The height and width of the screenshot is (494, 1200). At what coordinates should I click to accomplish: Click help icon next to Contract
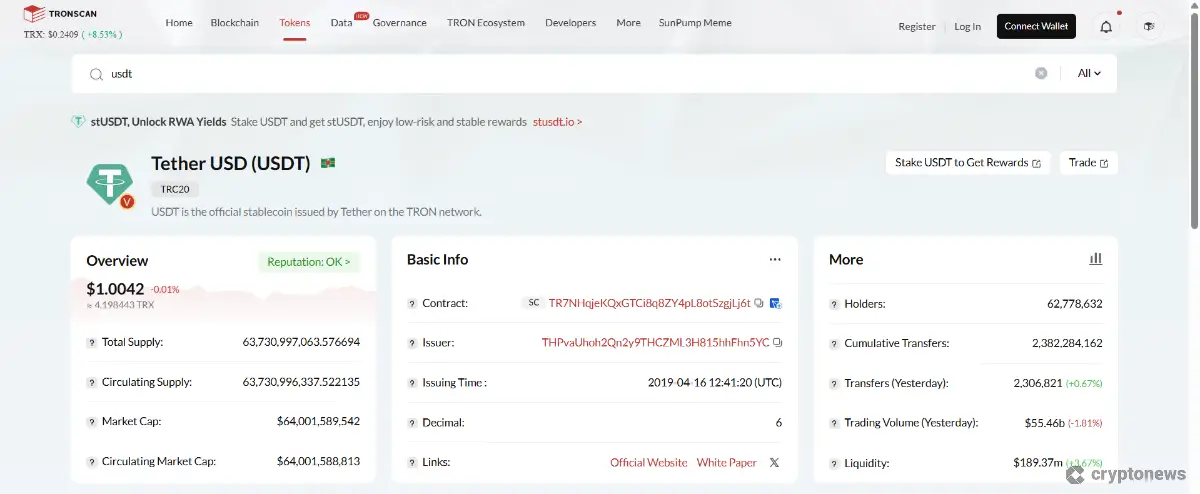412,303
